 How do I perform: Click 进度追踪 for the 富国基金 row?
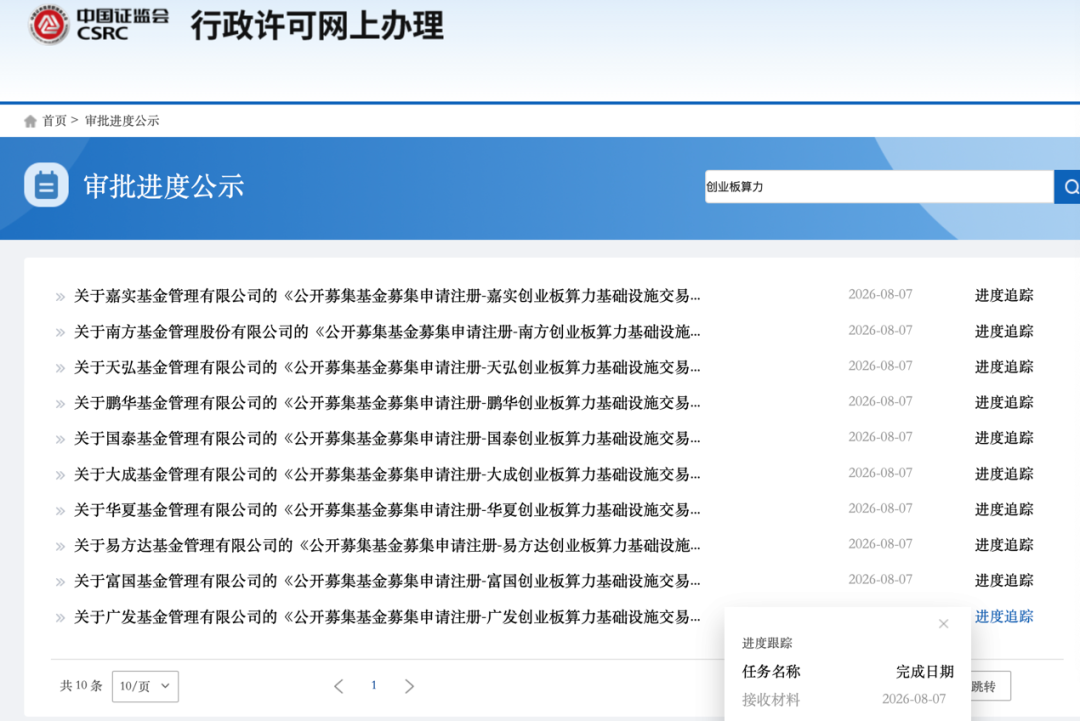1004,581
